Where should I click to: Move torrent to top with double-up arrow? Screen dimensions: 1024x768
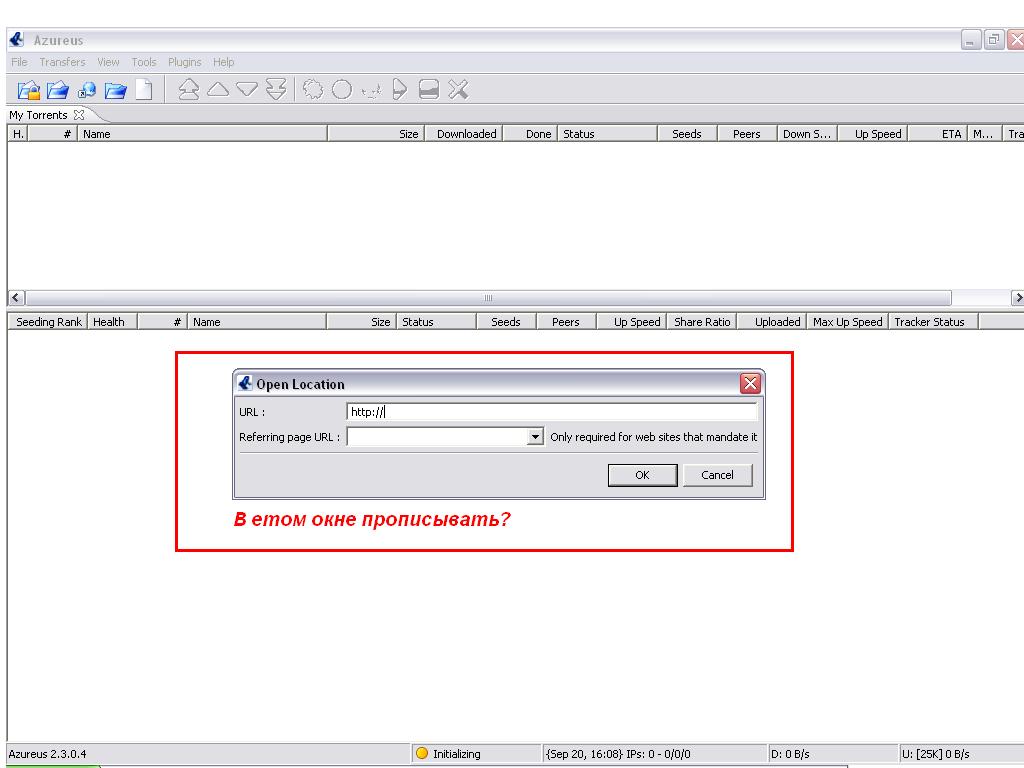[x=189, y=89]
